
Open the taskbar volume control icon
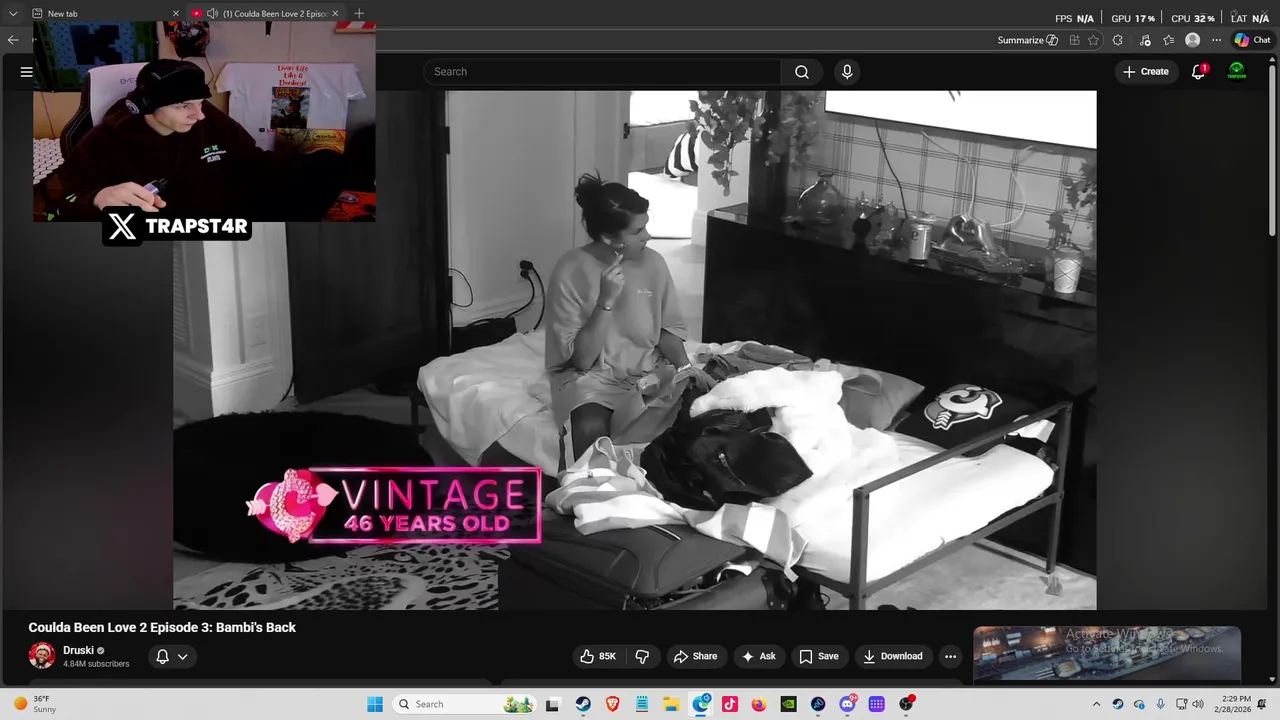coord(1198,704)
